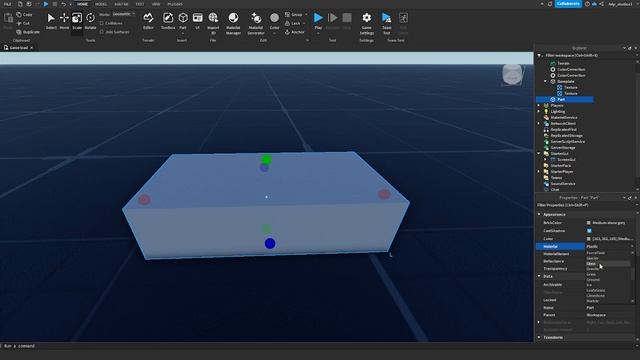Viewport: 640px width, 360px height.
Task: Start a Team Test
Action: [x=387, y=23]
